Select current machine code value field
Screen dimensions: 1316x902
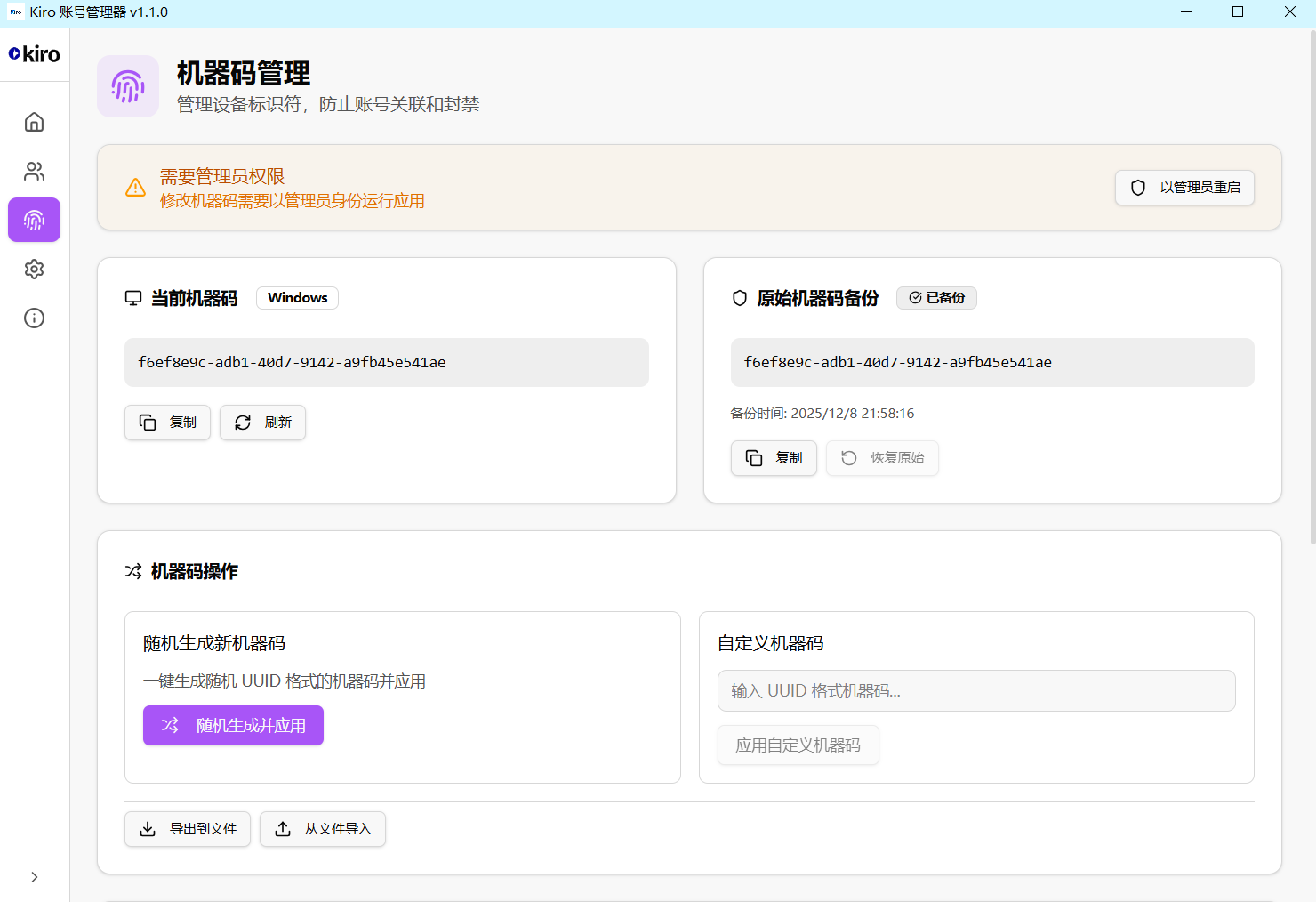pyautogui.click(x=386, y=362)
